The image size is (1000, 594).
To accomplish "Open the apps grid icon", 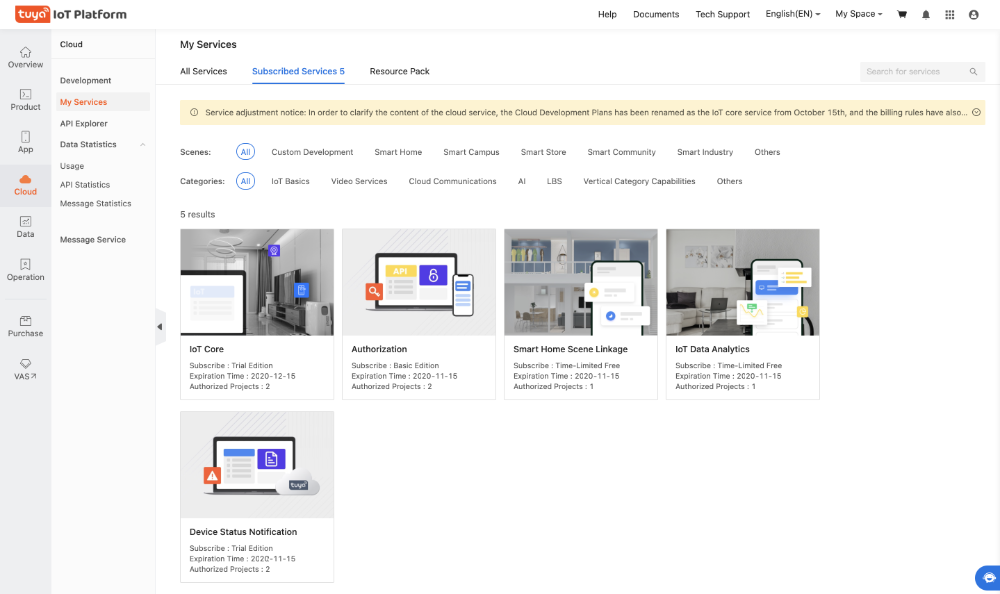I will coord(950,15).
